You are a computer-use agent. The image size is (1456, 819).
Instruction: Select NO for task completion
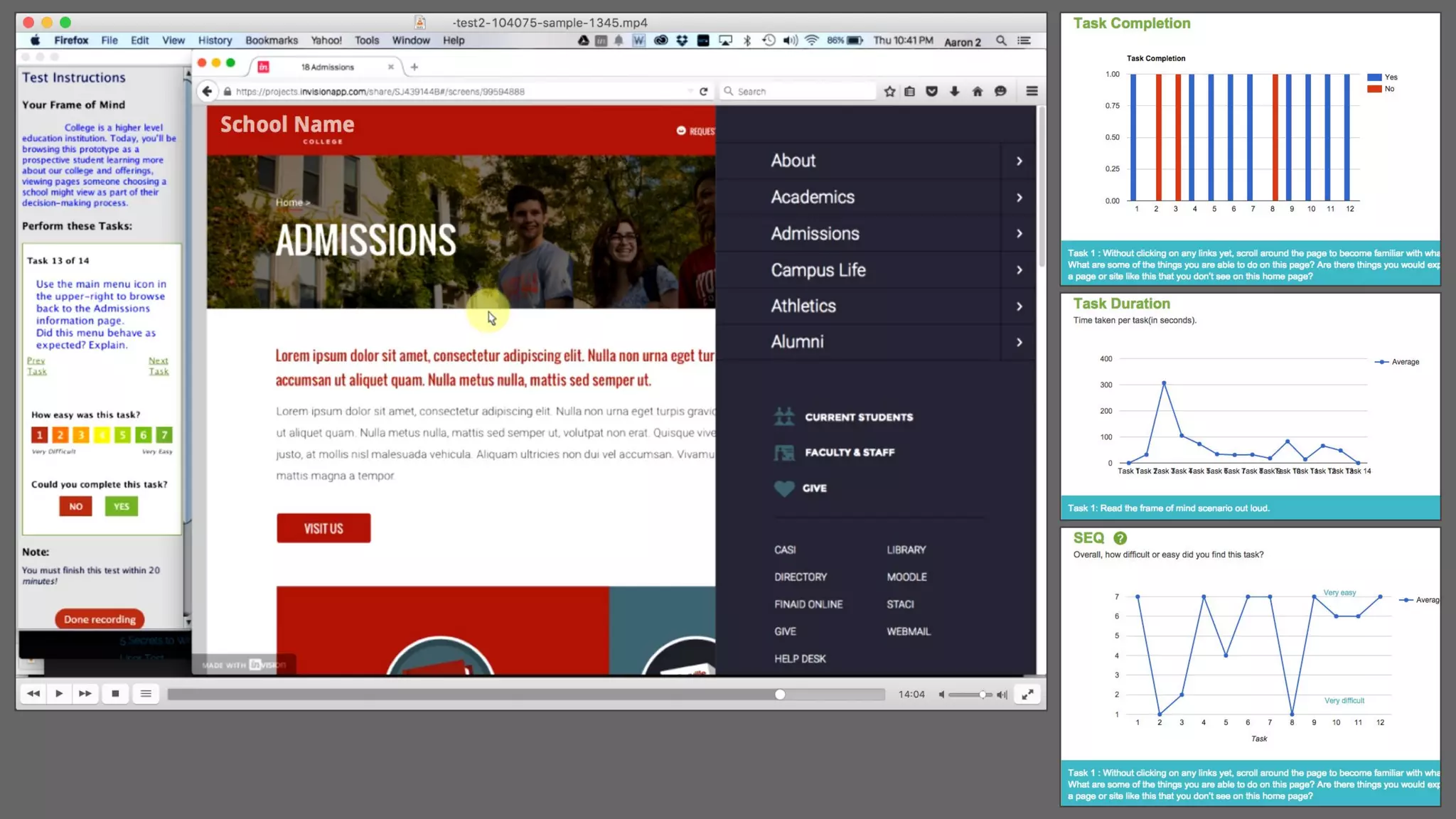75,506
